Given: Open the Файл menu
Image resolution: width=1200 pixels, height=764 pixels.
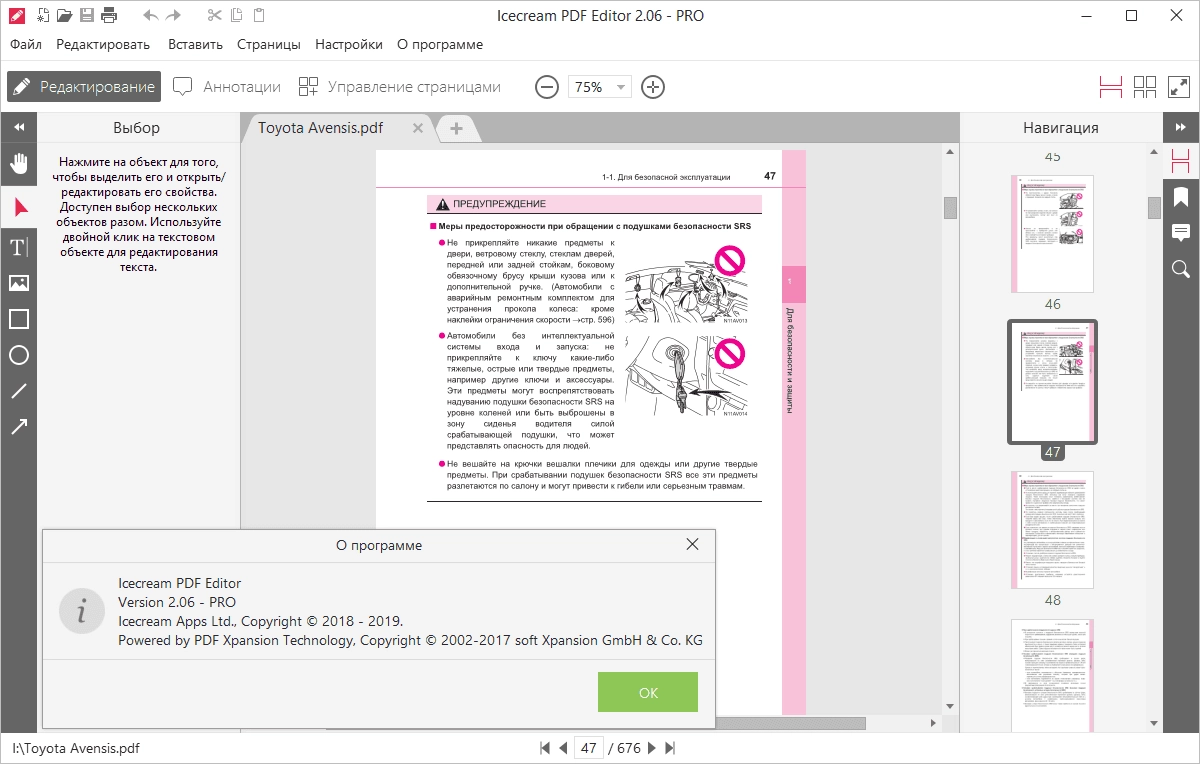Looking at the screenshot, I should click(x=27, y=44).
